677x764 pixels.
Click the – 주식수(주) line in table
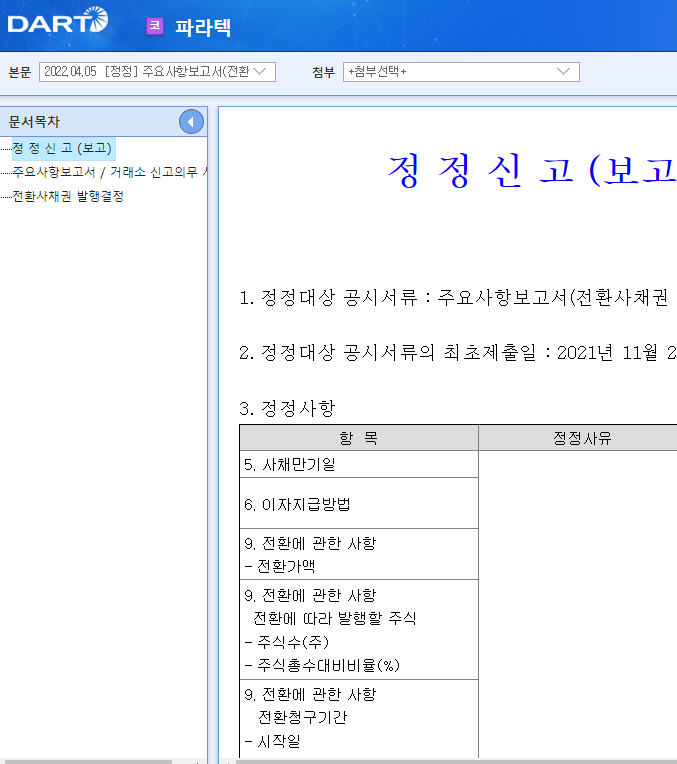(287, 642)
